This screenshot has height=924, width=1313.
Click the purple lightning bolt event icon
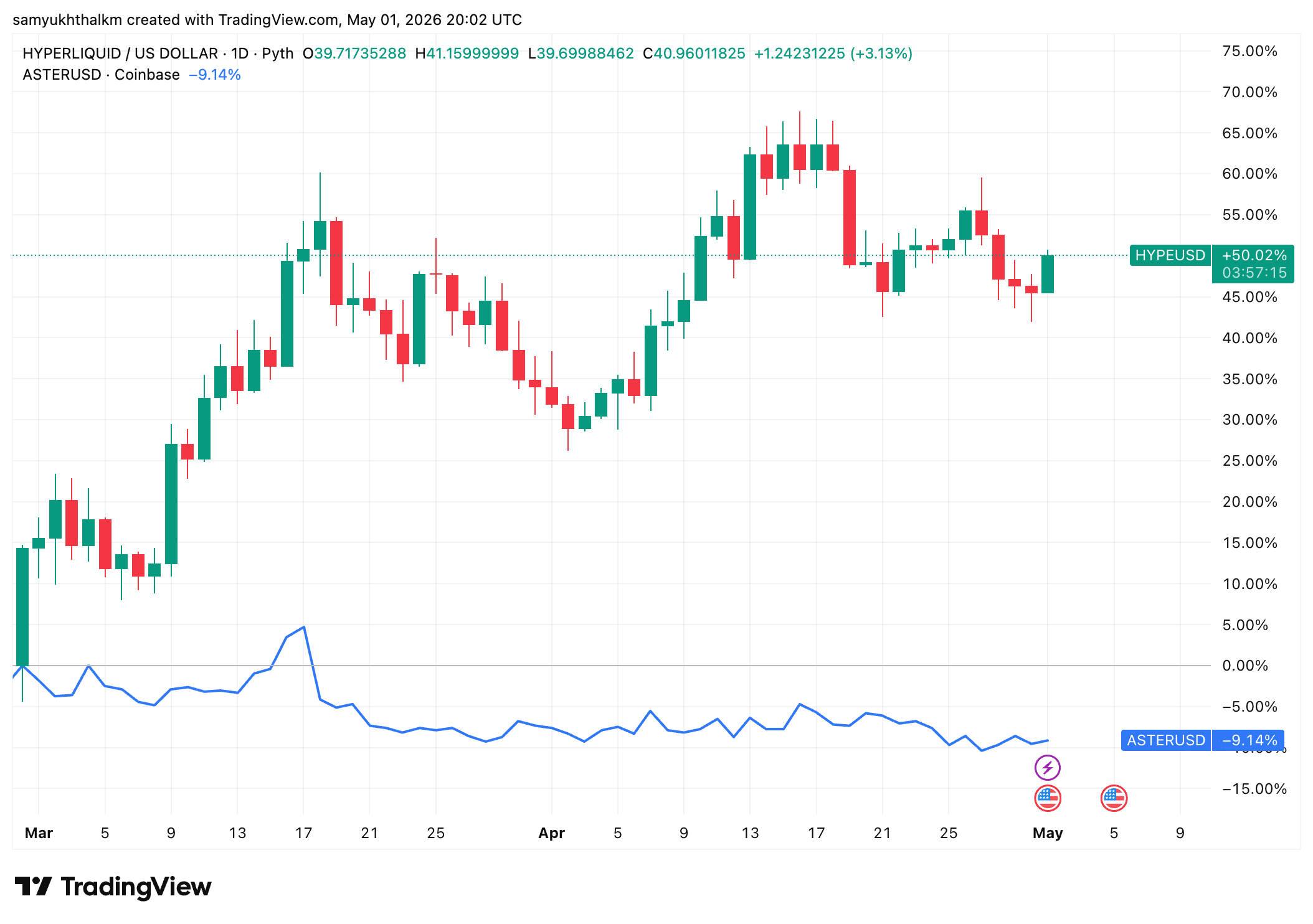(1047, 767)
